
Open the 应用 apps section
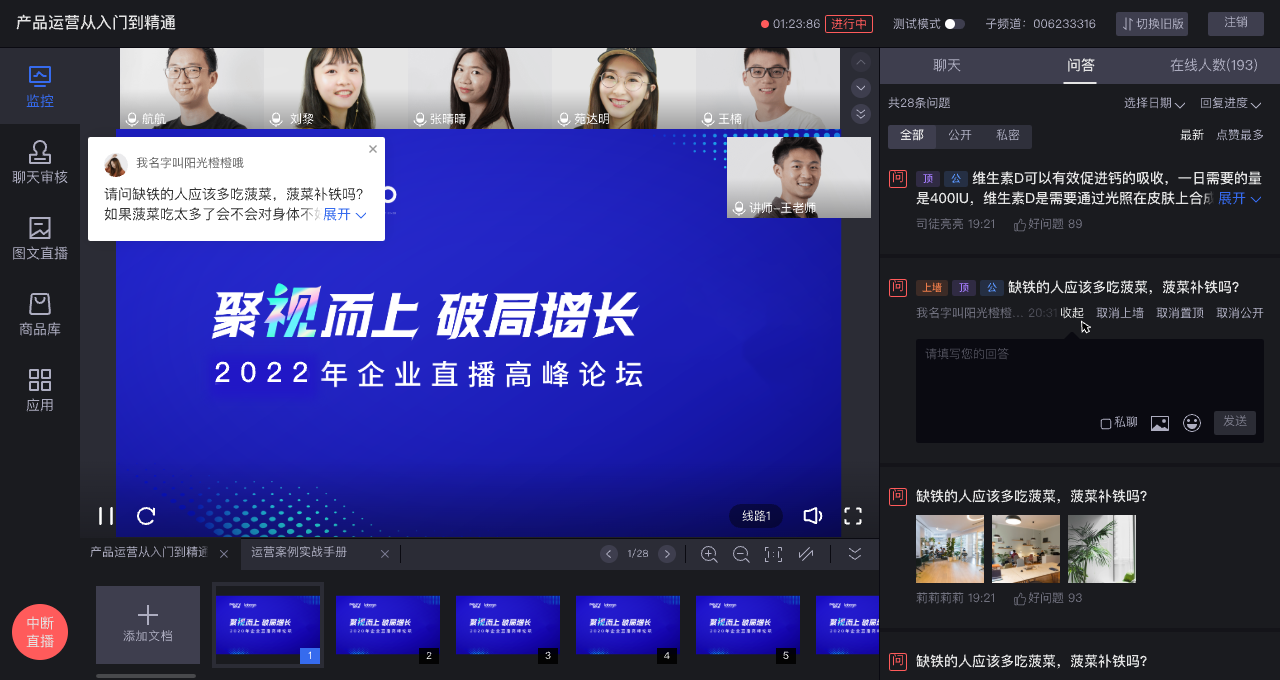pos(40,391)
